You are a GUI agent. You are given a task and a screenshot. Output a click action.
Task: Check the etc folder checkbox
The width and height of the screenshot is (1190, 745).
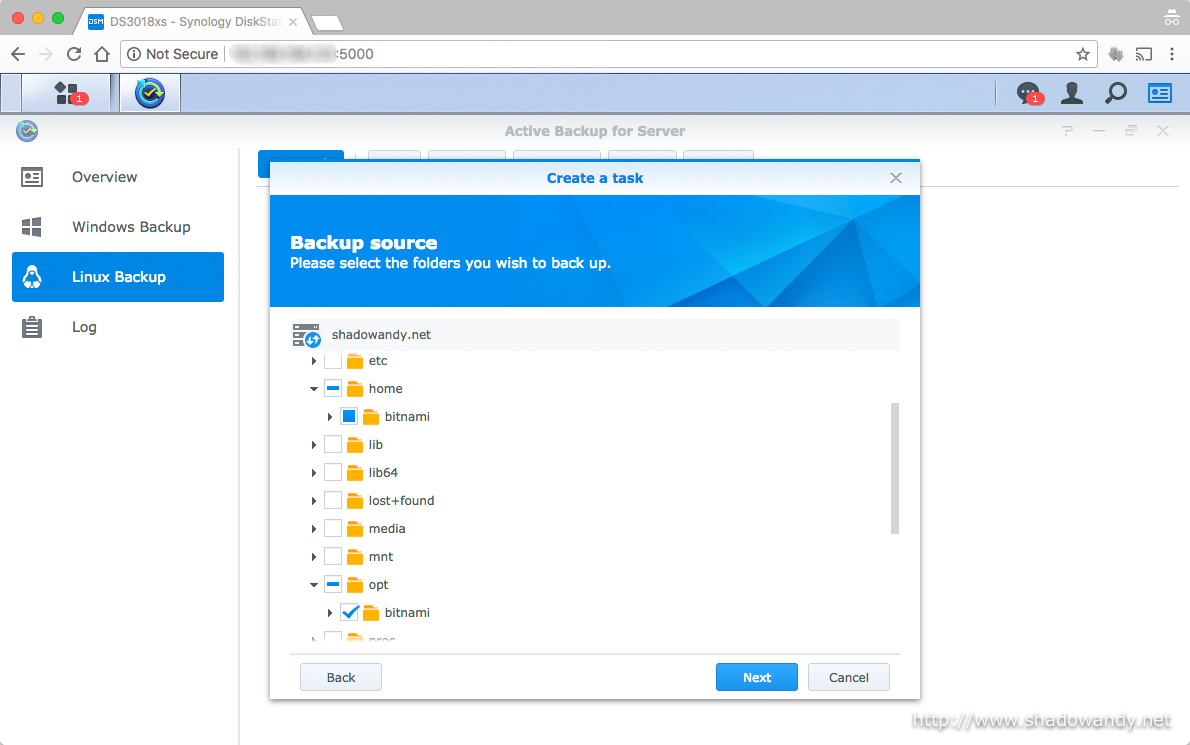pyautogui.click(x=332, y=361)
